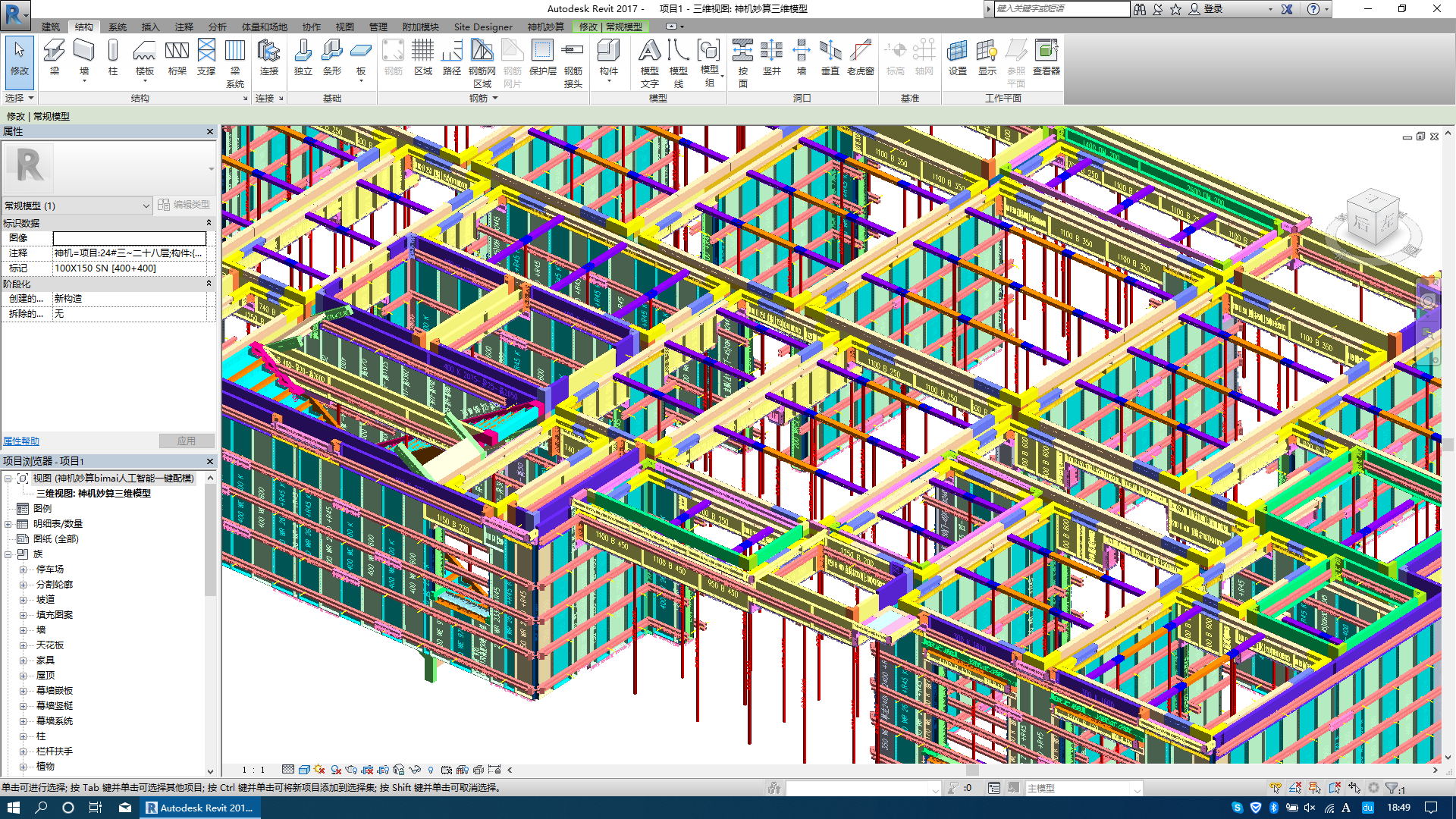Open the type selector dropdown 常规模型 (1)
The height and width of the screenshot is (819, 1456).
click(77, 206)
